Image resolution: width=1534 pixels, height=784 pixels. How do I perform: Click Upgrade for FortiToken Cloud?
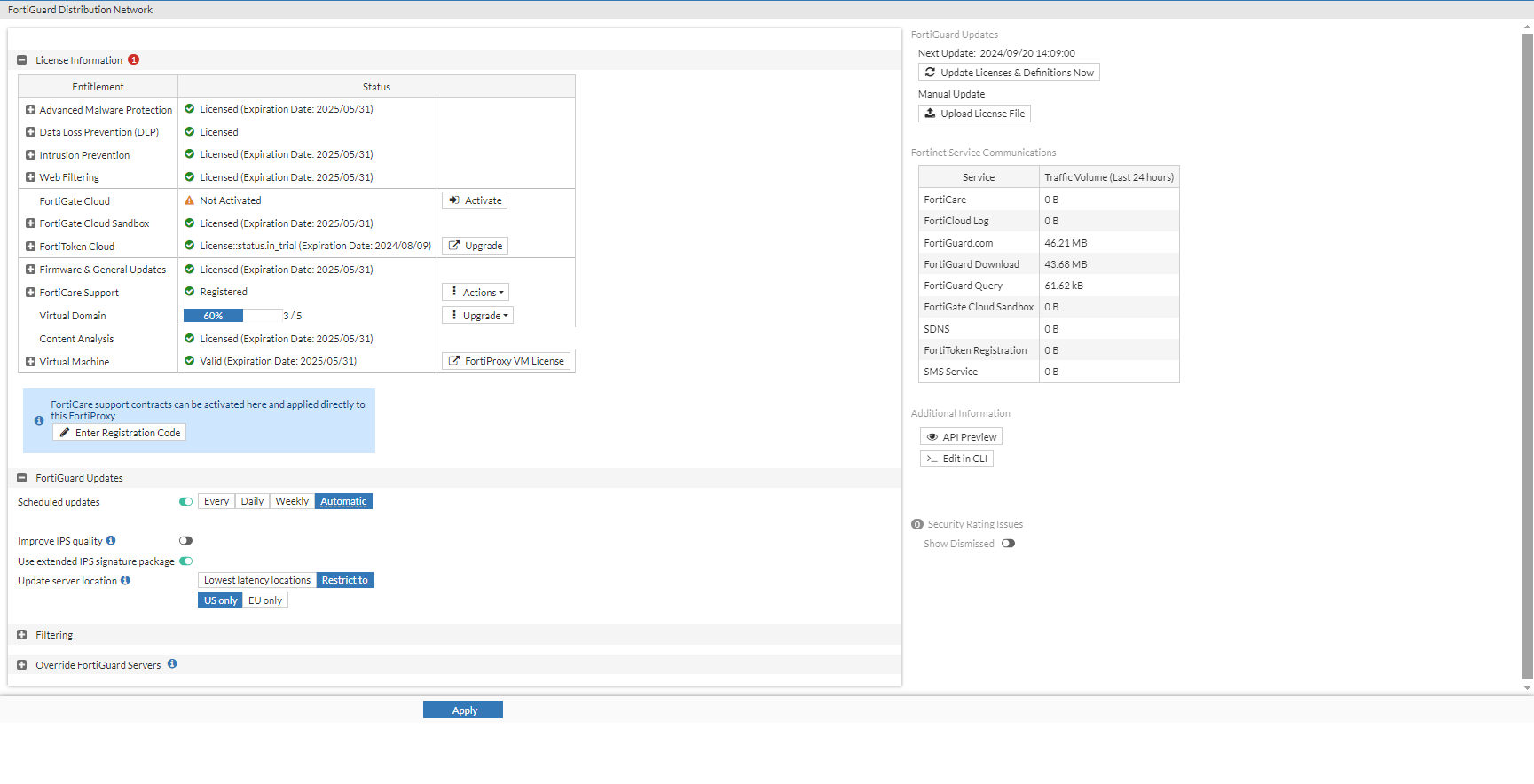(475, 246)
